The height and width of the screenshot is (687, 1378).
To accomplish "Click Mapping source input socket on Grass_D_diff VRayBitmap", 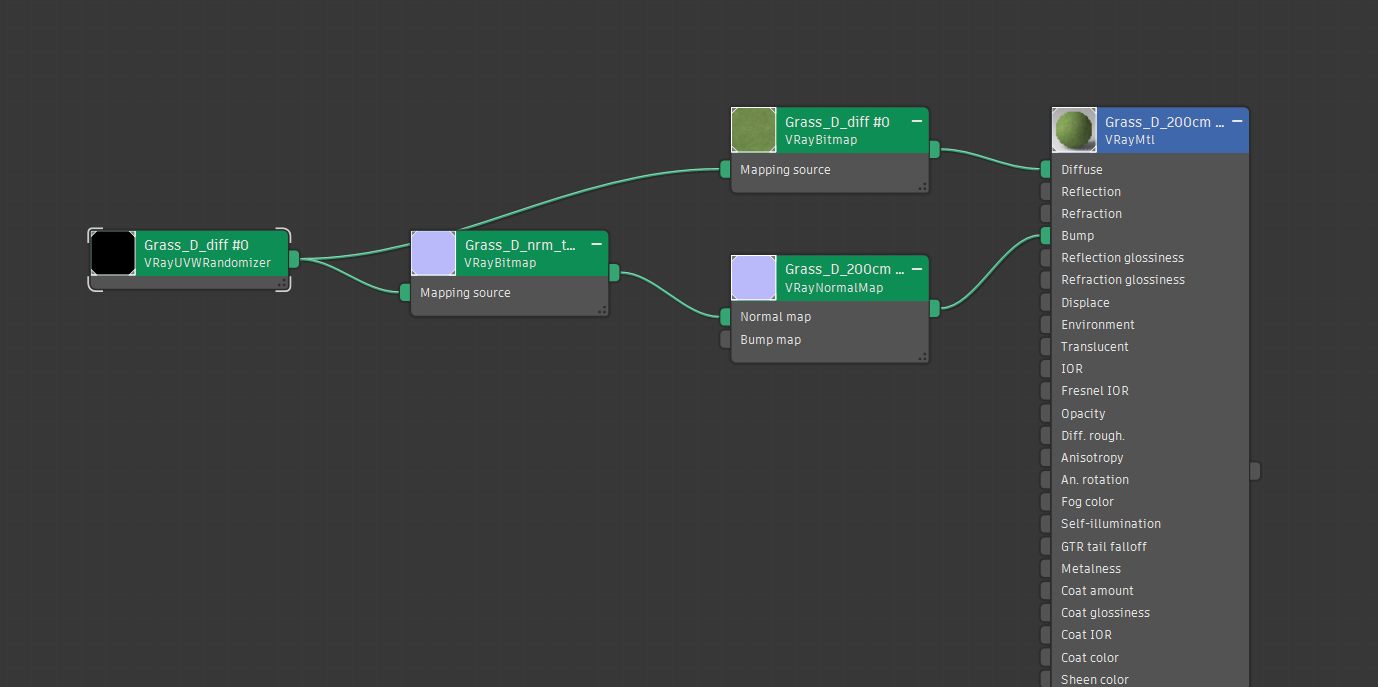I will [x=725, y=169].
